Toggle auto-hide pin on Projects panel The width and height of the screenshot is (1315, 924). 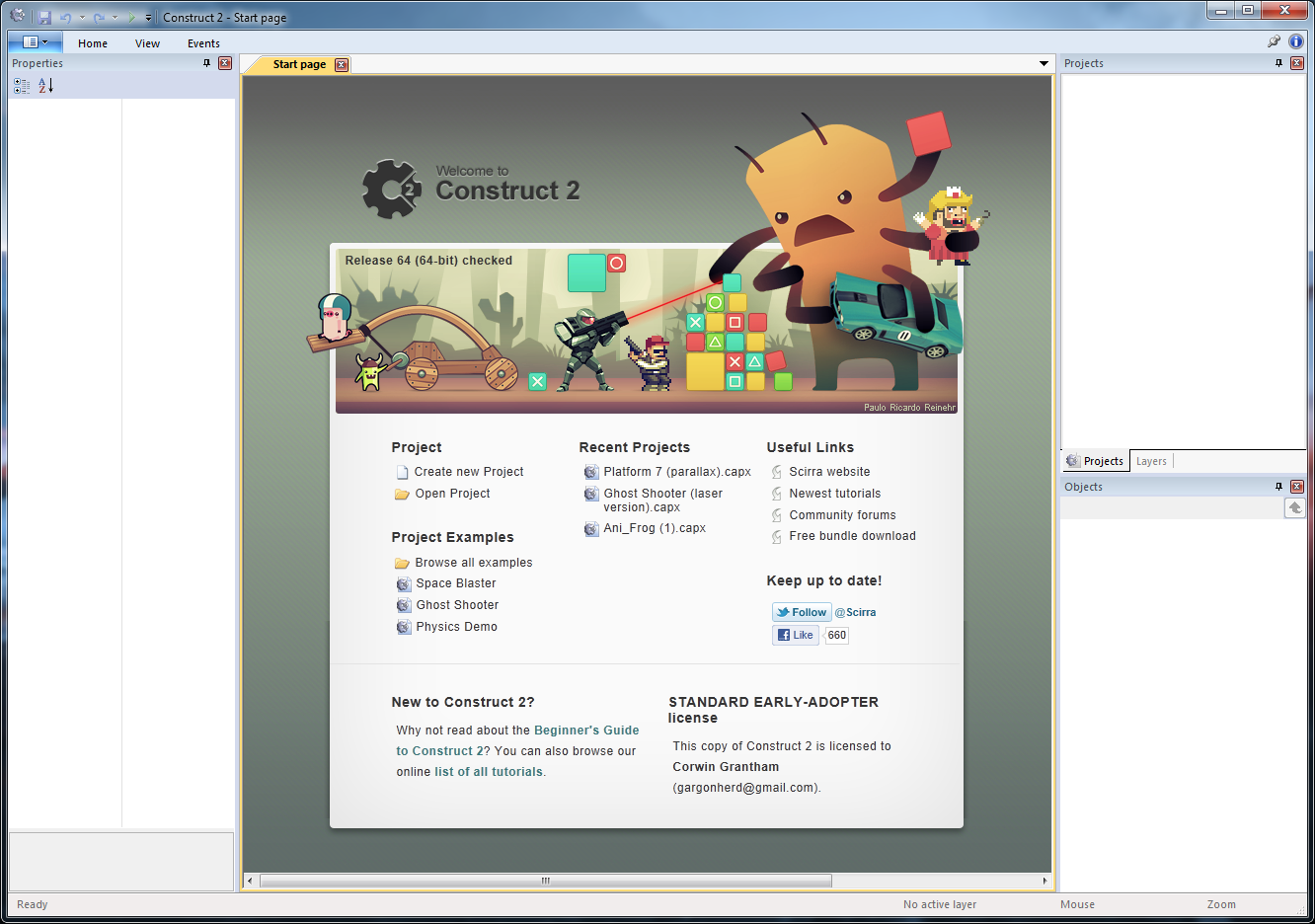[x=1278, y=63]
